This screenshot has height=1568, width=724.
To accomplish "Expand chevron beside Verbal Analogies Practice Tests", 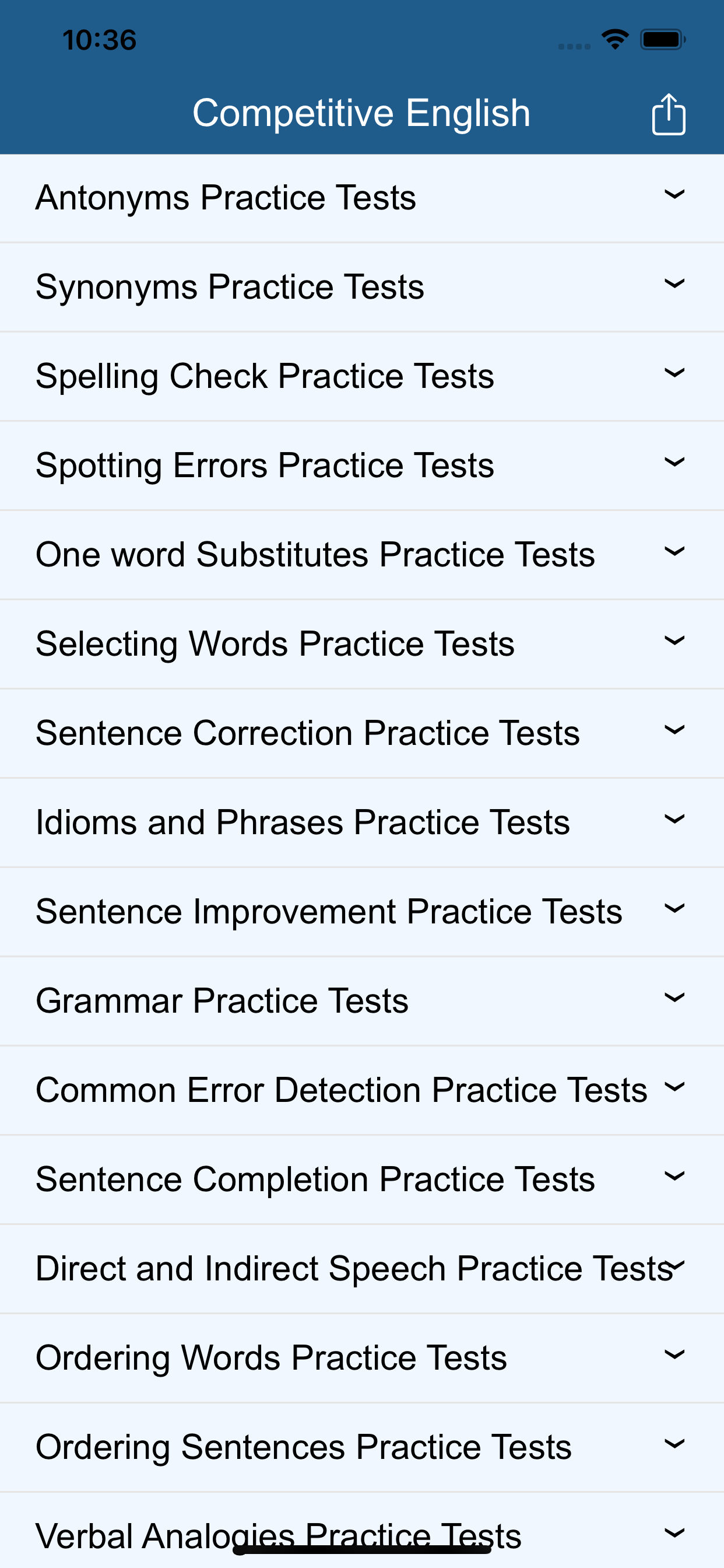I will (674, 1534).
